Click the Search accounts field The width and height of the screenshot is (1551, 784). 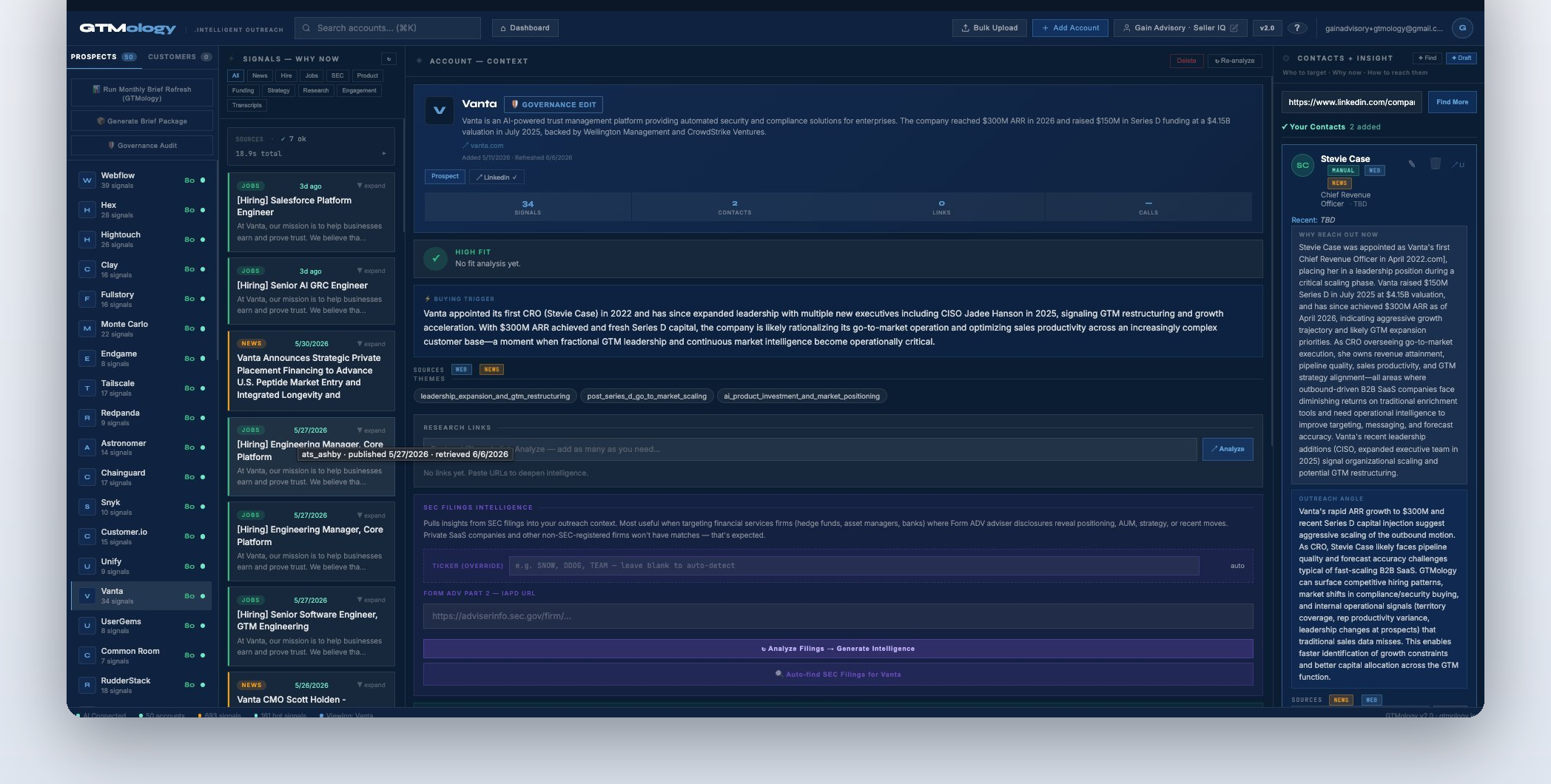388,28
